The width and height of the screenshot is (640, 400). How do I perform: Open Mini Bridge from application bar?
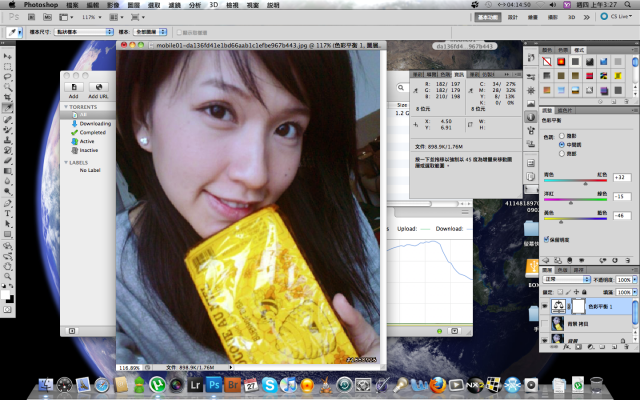click(x=47, y=17)
